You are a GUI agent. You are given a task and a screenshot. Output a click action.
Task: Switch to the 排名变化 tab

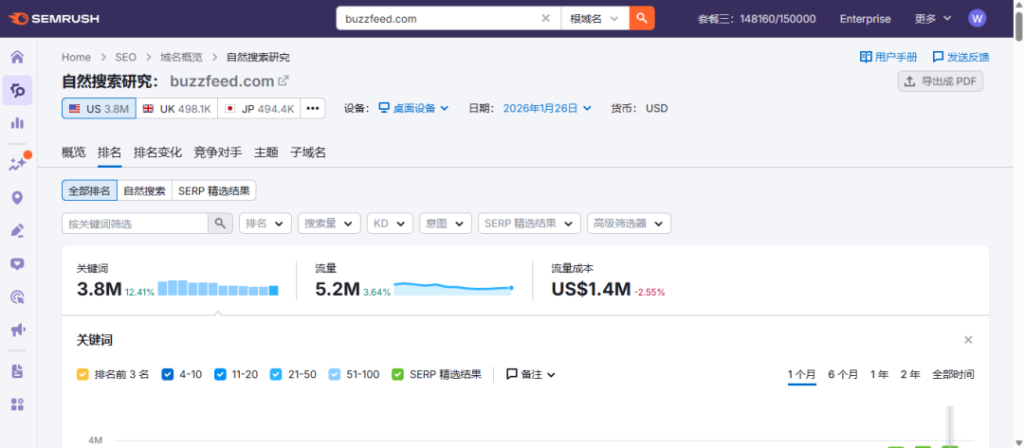click(157, 153)
